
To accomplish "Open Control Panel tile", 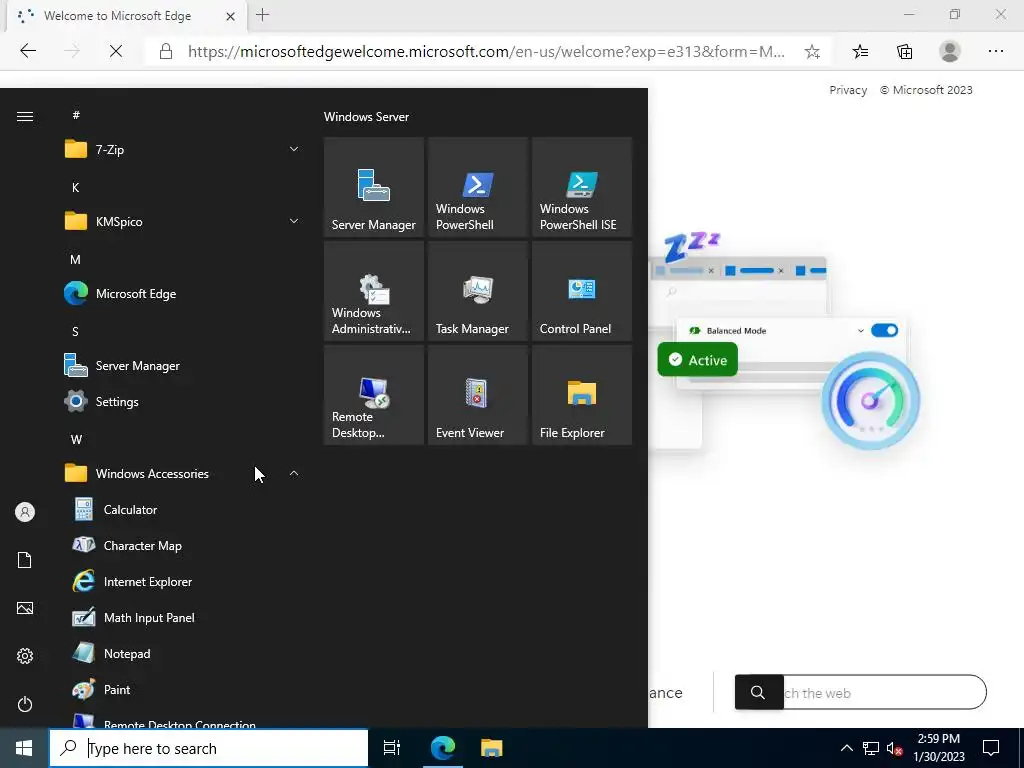I will tap(582, 291).
